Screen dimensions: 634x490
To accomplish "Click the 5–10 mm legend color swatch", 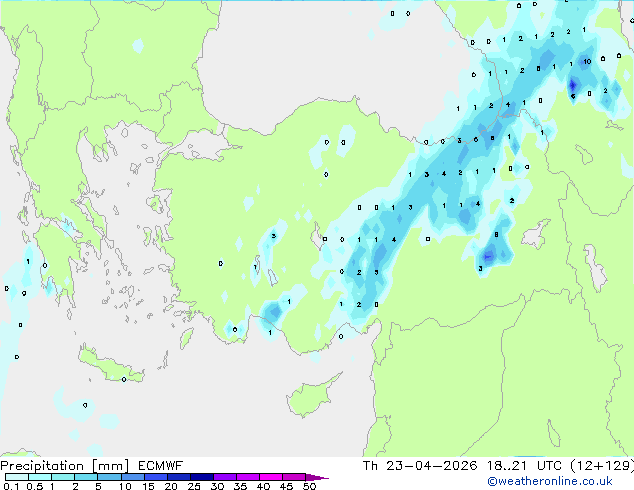I will click(109, 477).
